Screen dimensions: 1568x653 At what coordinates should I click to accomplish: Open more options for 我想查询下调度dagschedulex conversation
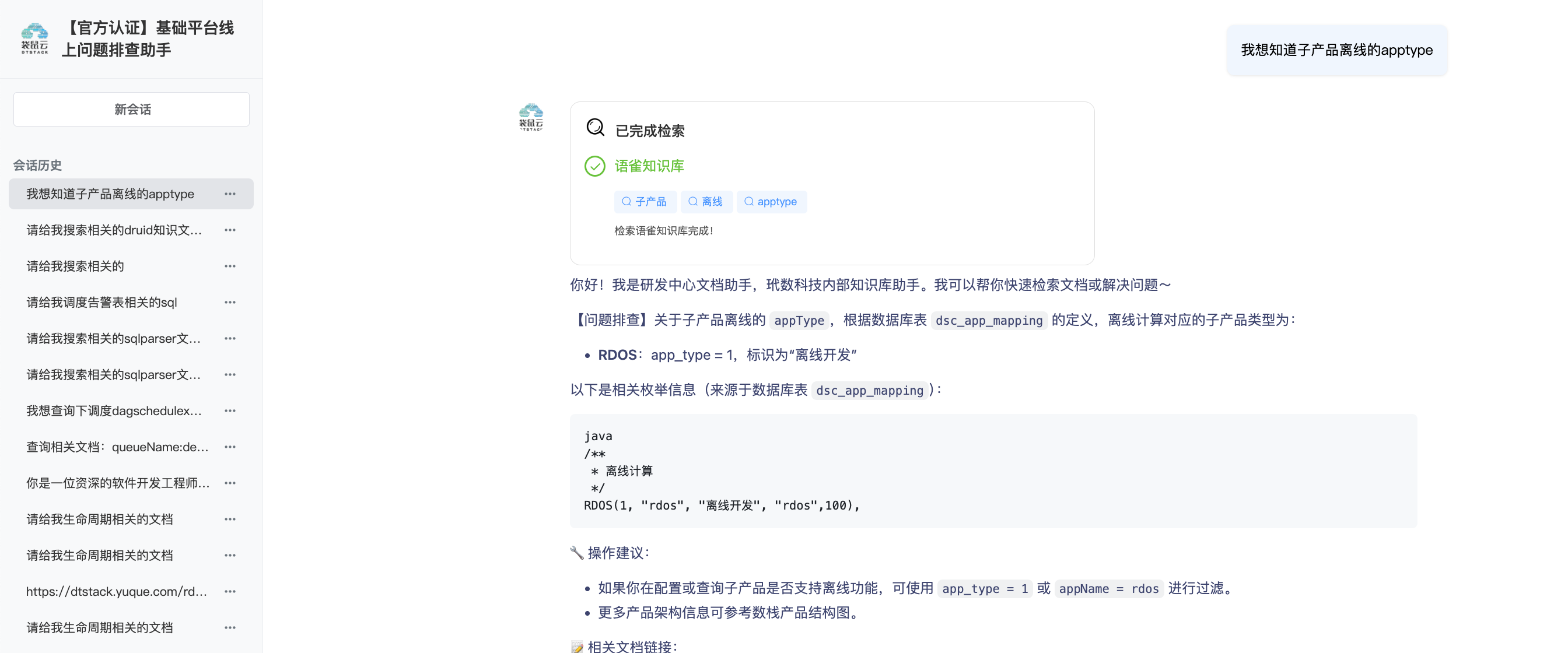pyautogui.click(x=230, y=411)
